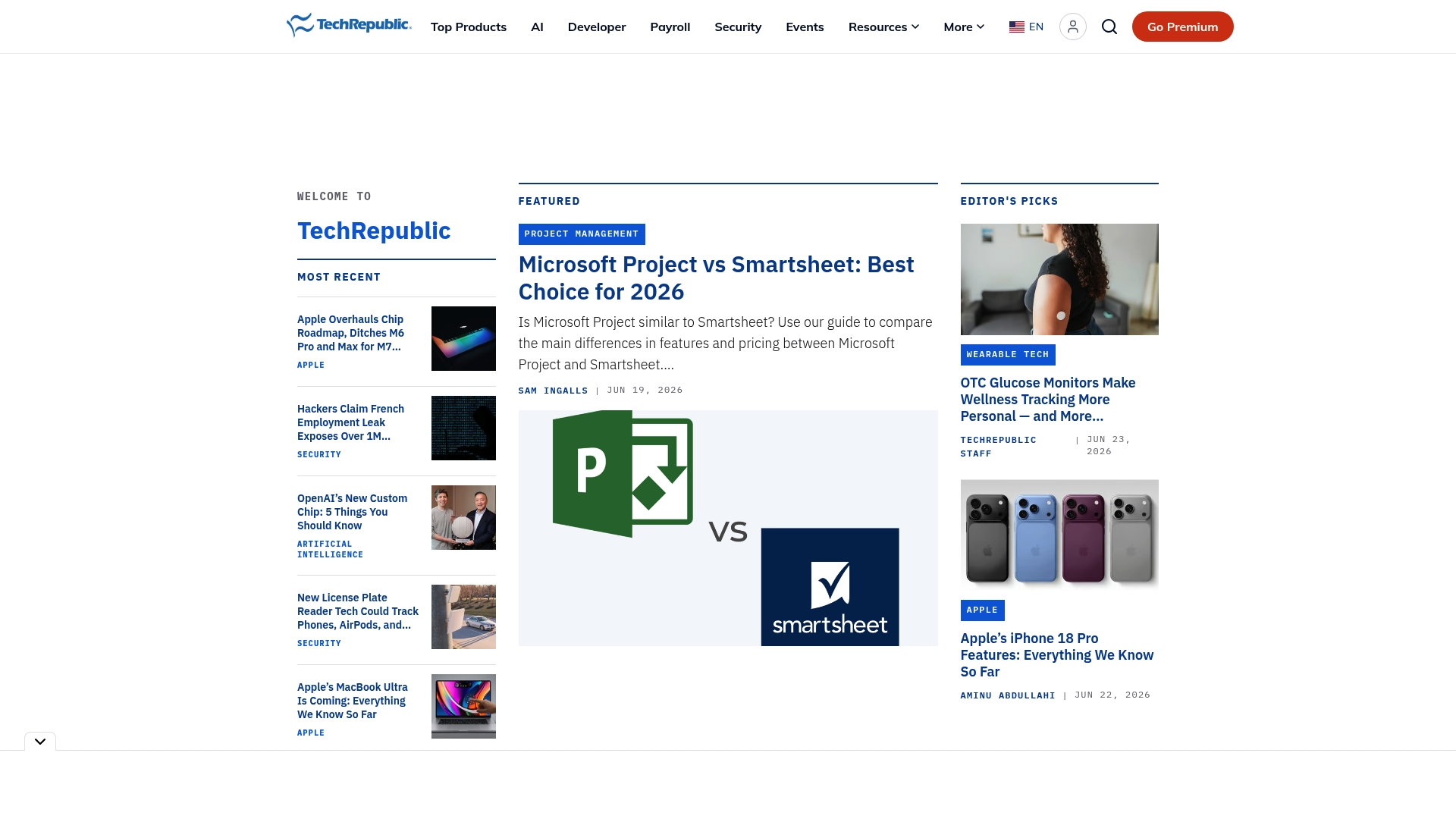Open the colorful chip thumbnail for Apple roadmap
1456x819 pixels.
point(463,338)
